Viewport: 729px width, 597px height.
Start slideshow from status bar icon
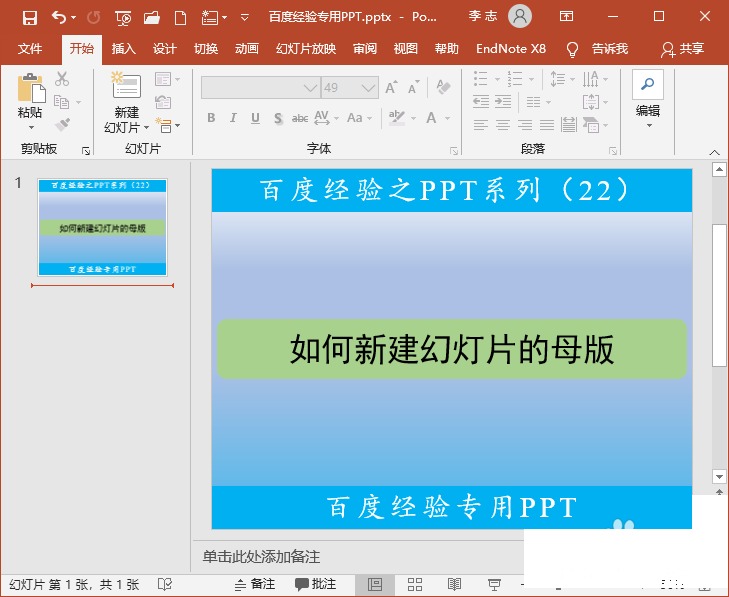[x=494, y=584]
